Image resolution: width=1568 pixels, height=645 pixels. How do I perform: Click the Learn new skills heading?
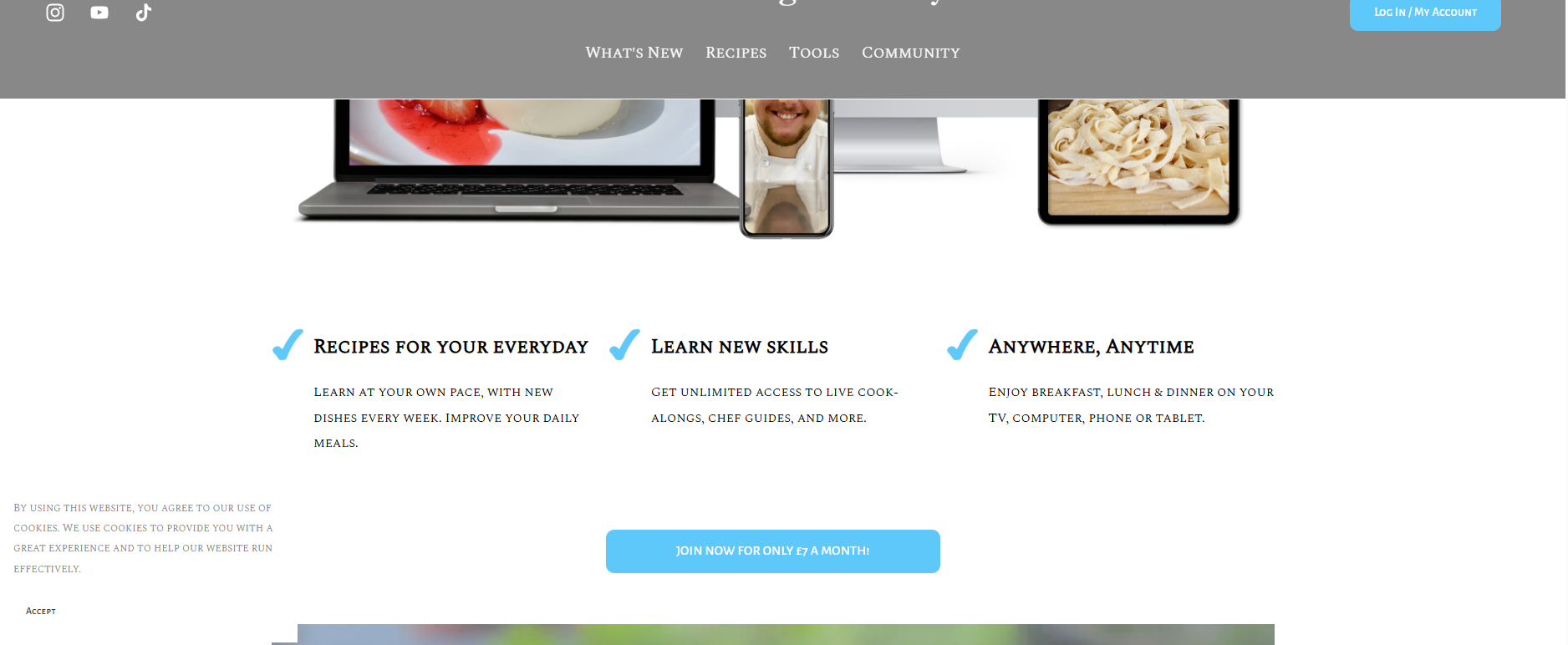point(740,347)
